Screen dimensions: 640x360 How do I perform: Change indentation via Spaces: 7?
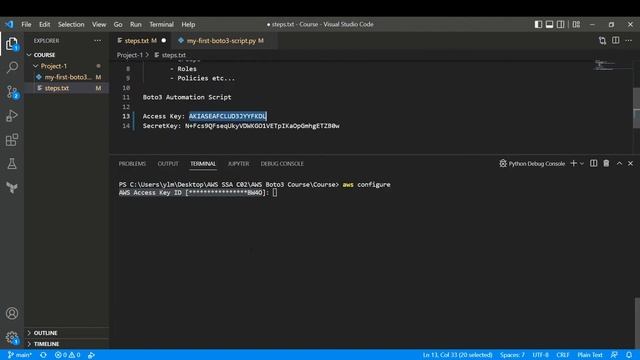click(512, 355)
